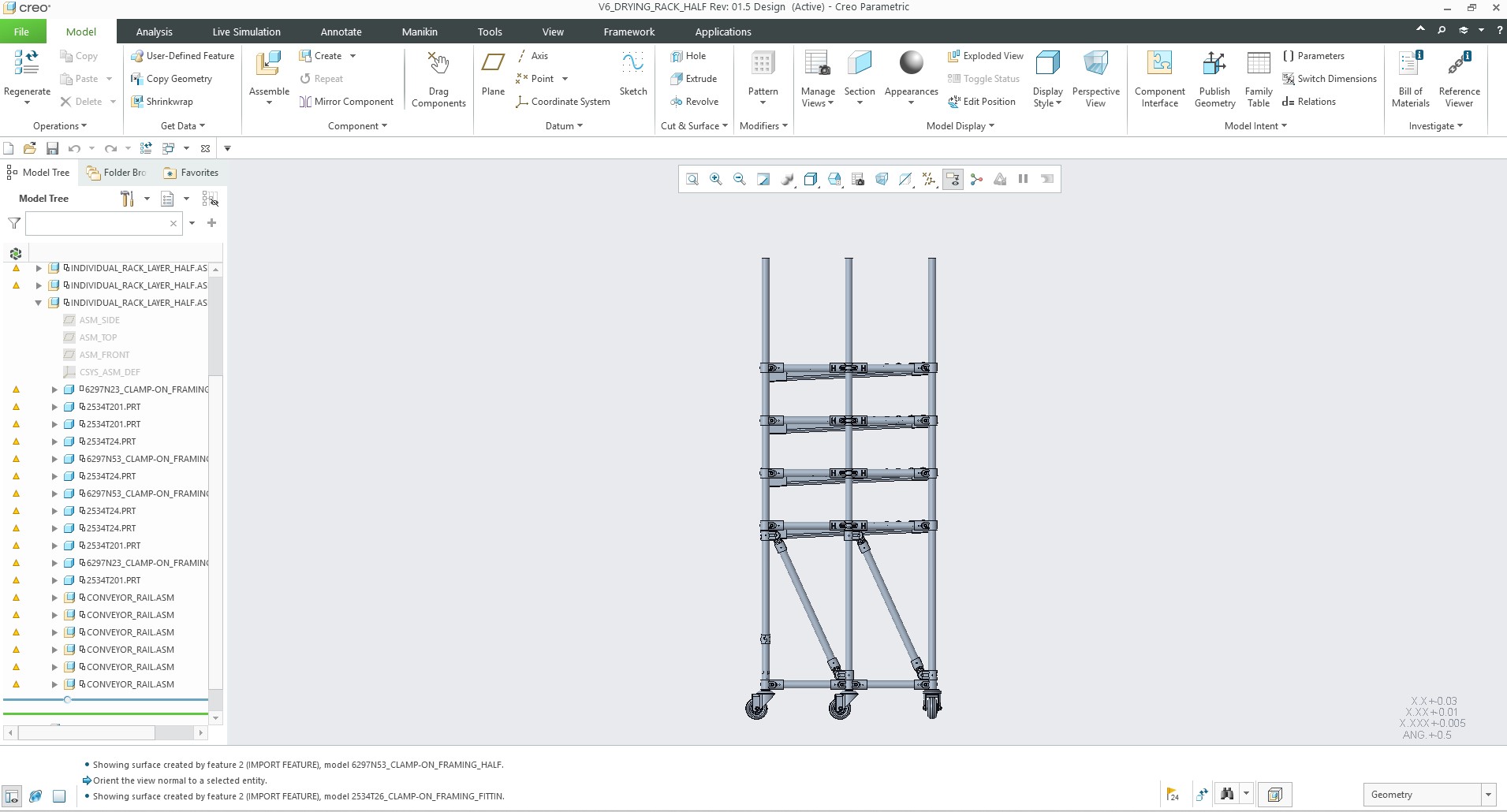Click the Relations button
Image resolution: width=1507 pixels, height=812 pixels.
click(x=1309, y=102)
